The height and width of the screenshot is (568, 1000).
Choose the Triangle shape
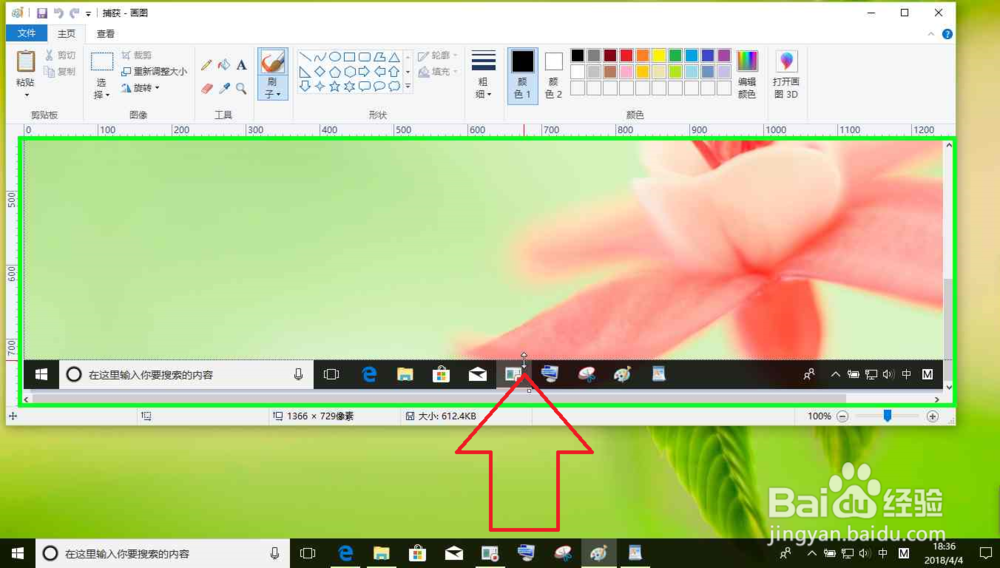394,57
